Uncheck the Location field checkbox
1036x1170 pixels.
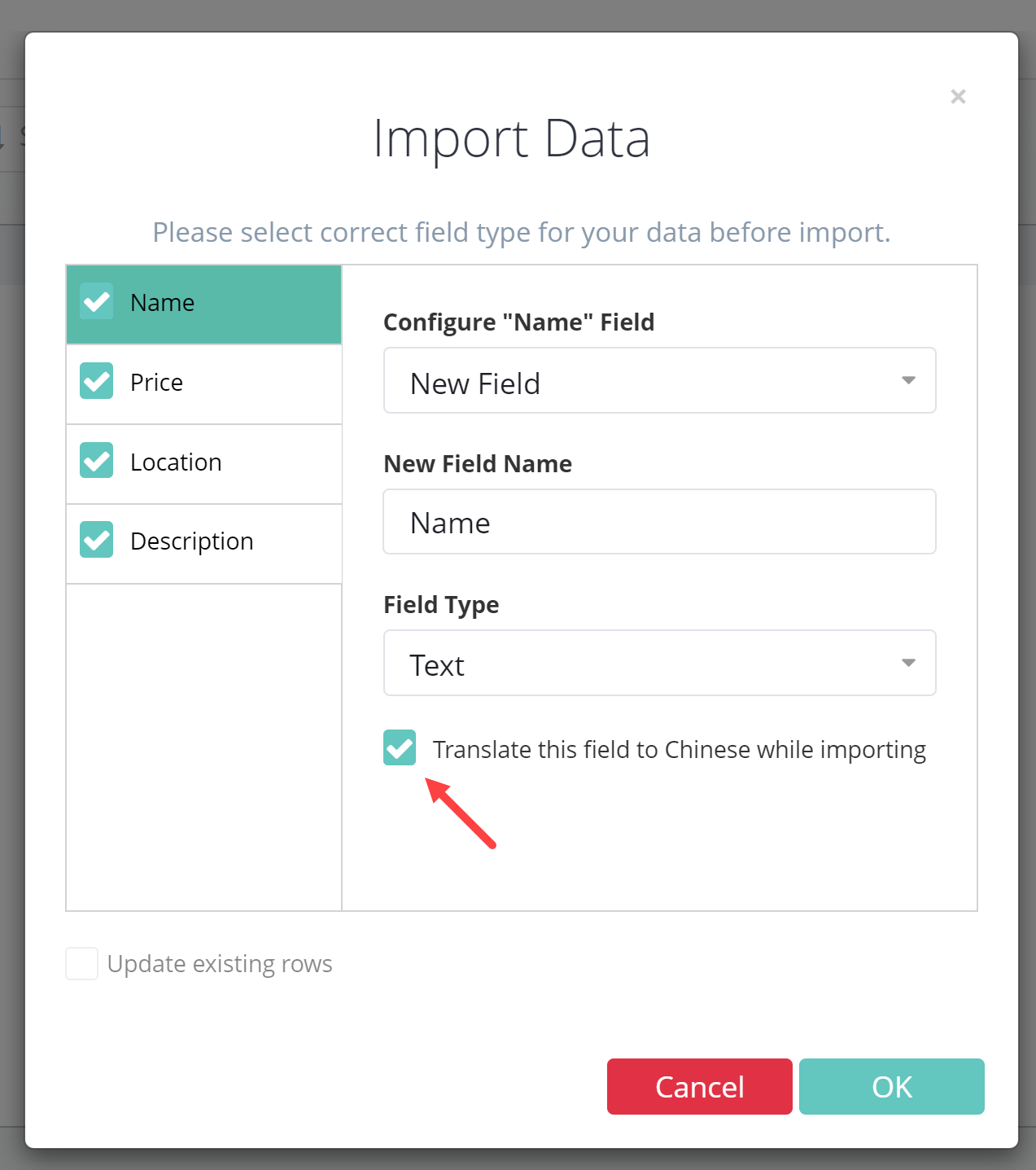point(97,461)
